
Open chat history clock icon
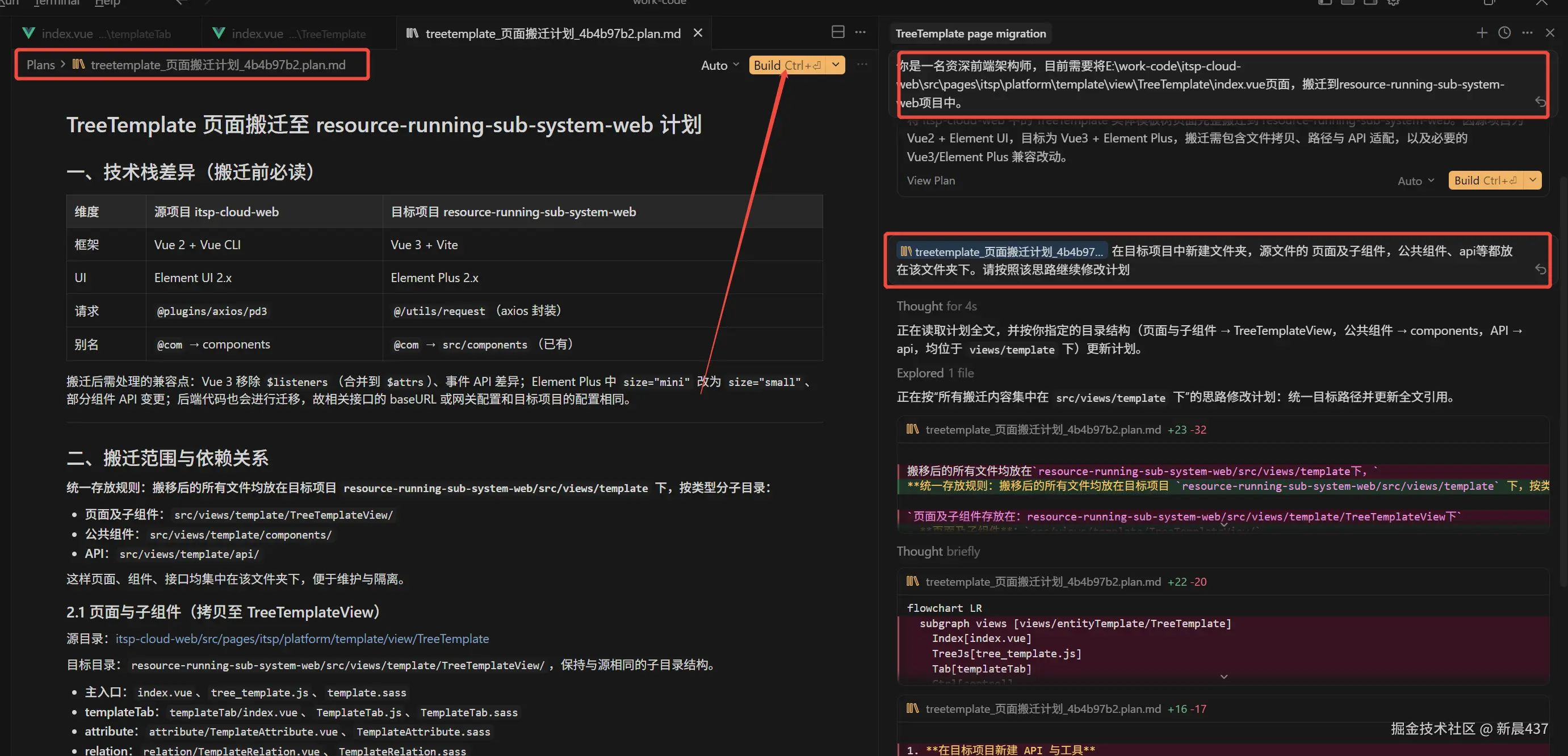[x=1504, y=33]
